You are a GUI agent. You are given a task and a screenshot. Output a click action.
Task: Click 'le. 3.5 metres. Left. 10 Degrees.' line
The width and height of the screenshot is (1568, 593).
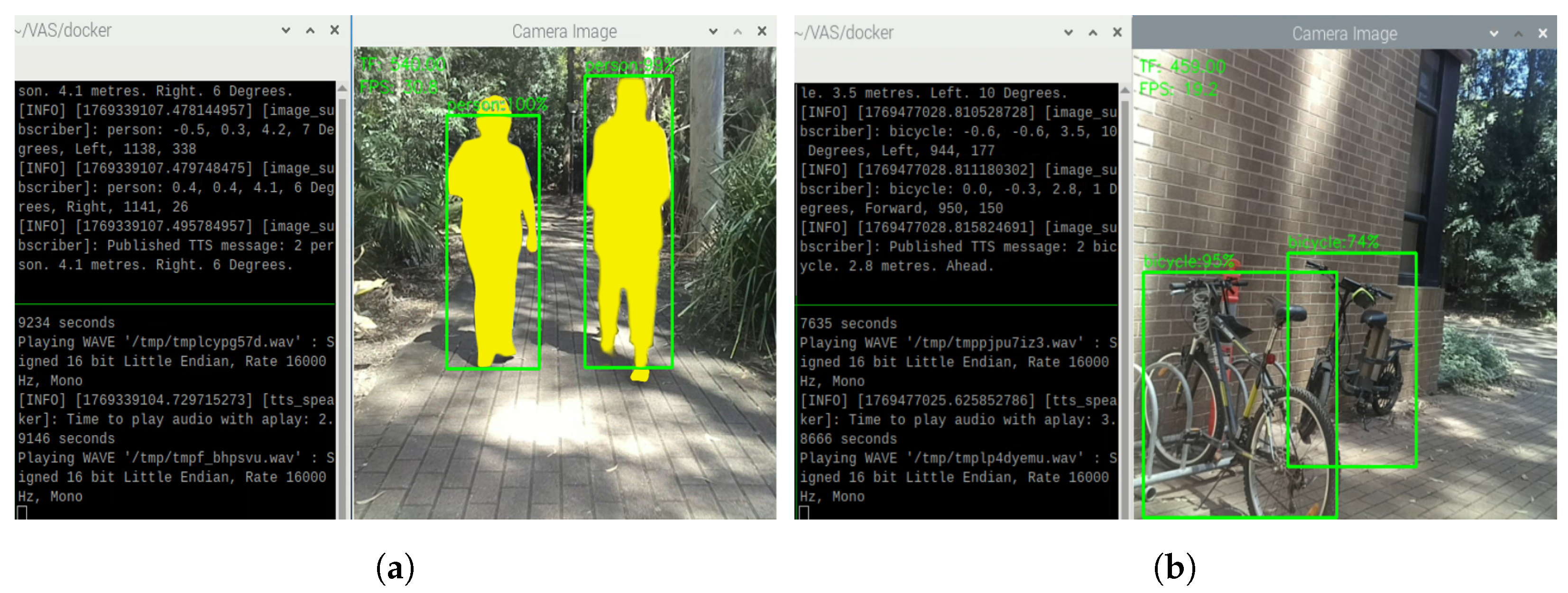(x=934, y=93)
